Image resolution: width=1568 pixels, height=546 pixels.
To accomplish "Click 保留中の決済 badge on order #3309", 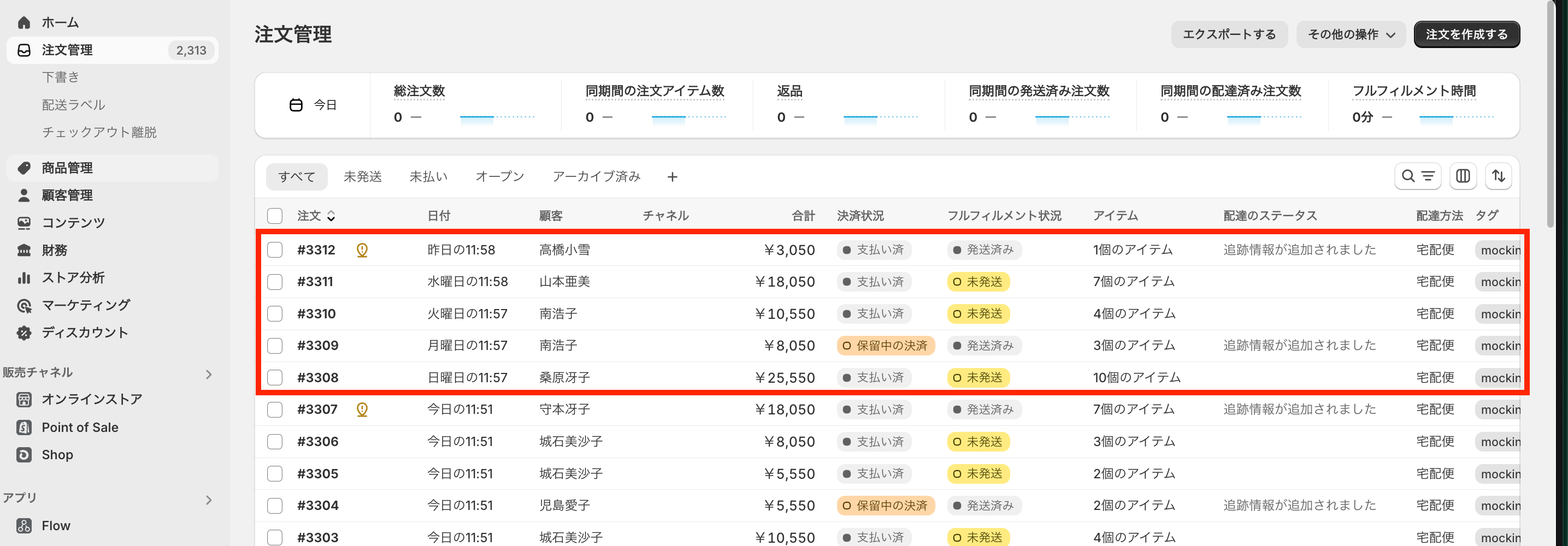I will coord(886,346).
